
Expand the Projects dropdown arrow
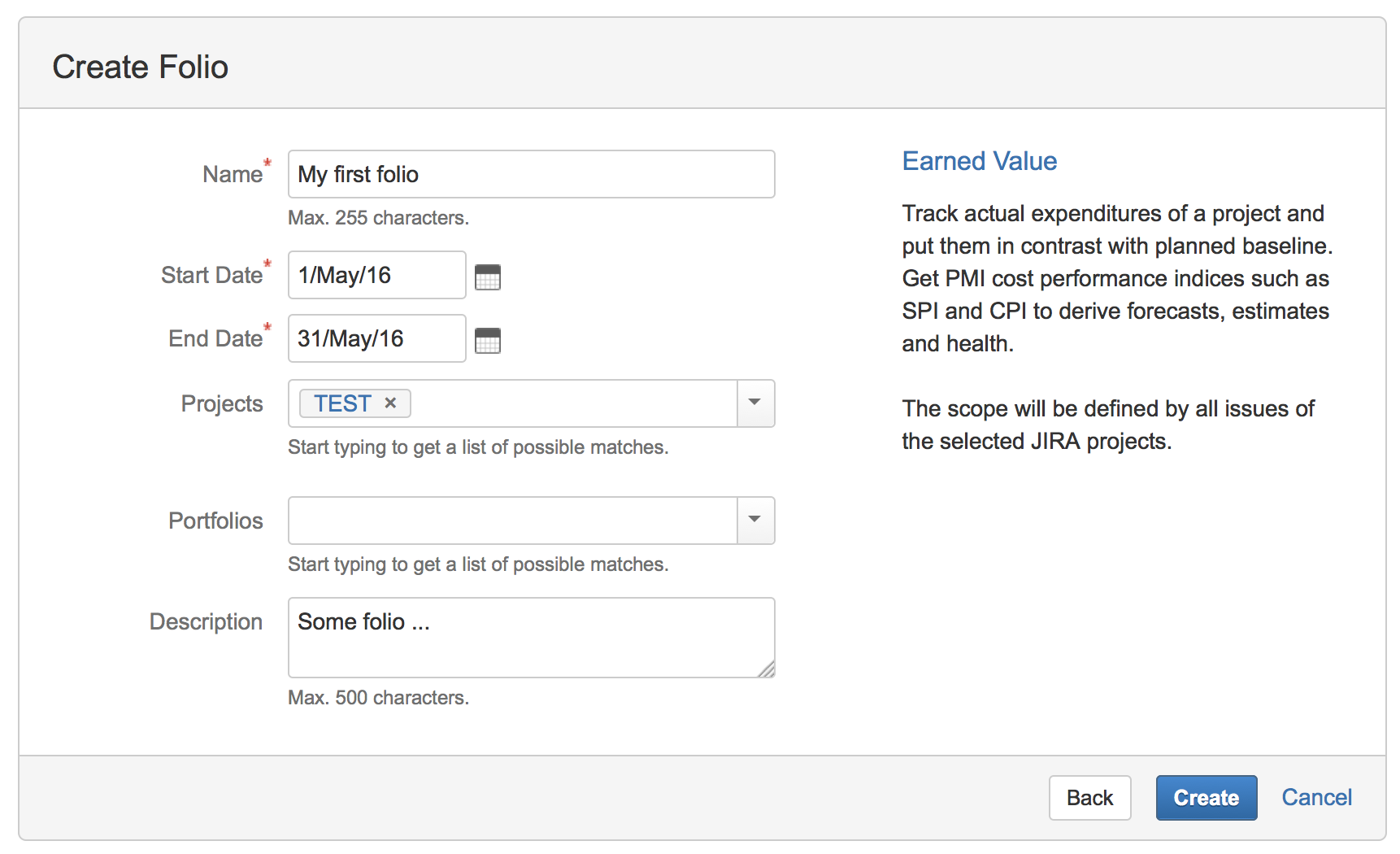[755, 403]
